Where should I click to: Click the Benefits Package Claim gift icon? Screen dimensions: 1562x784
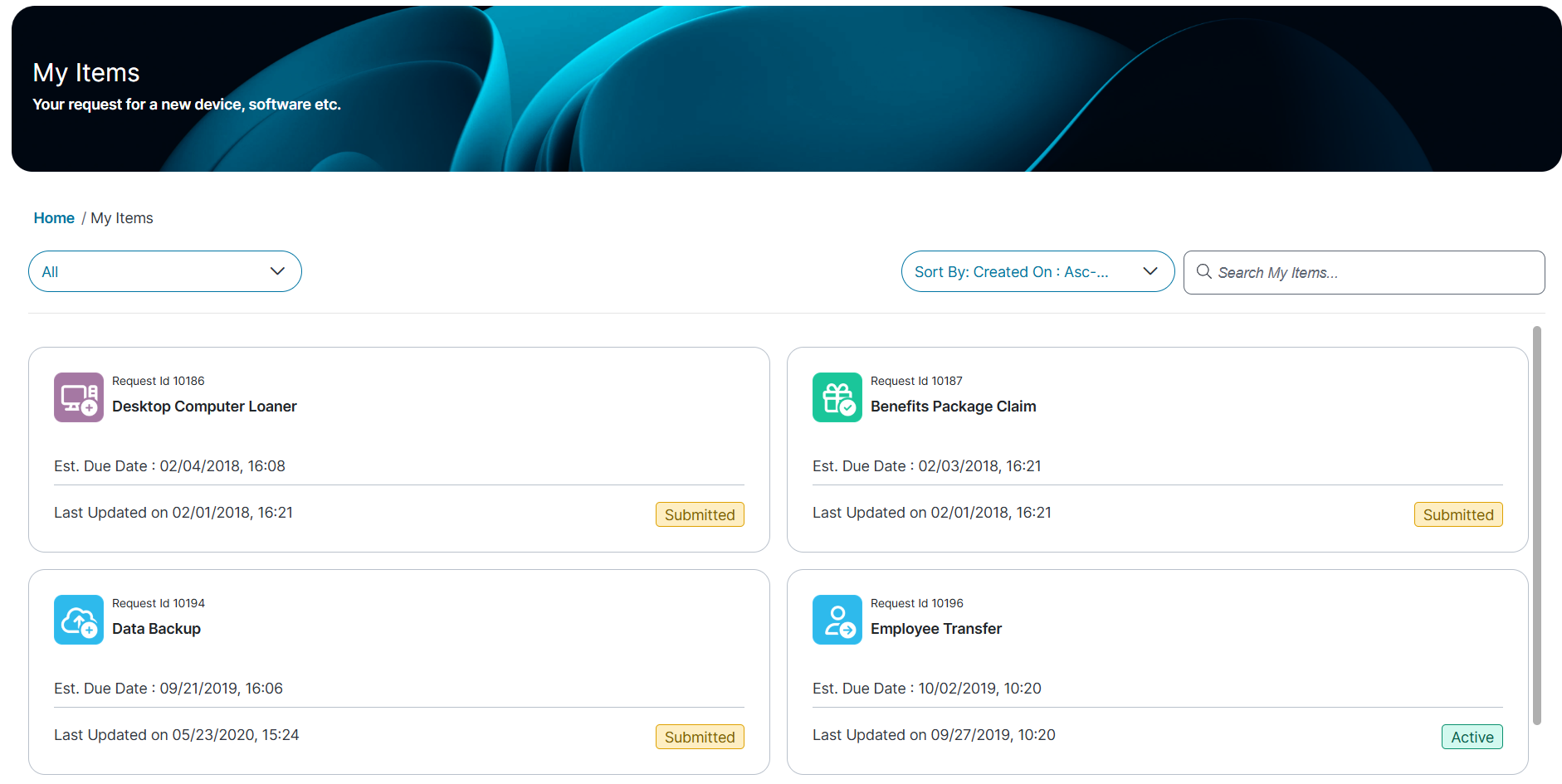tap(837, 397)
